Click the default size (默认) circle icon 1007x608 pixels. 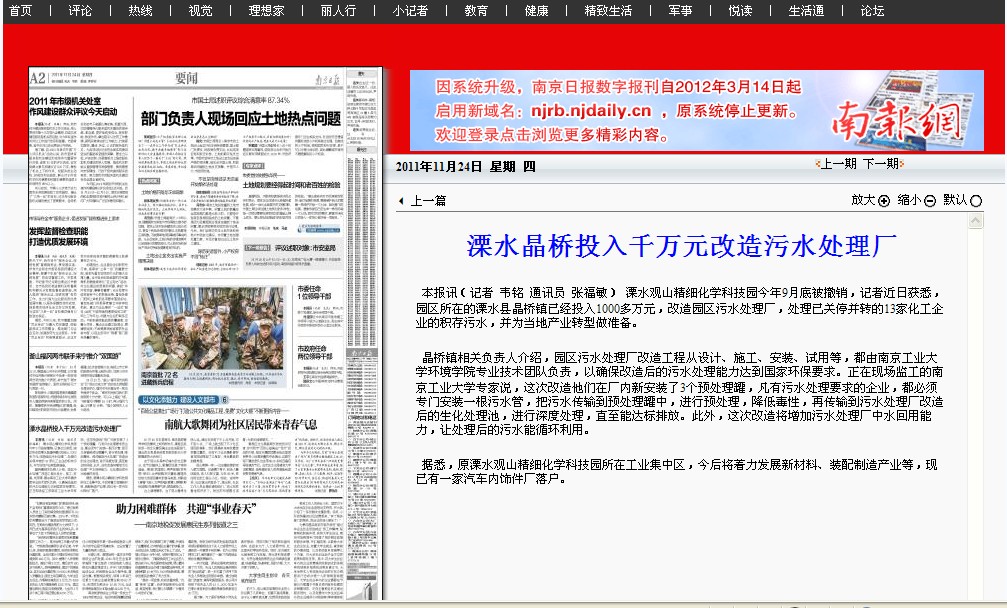tap(976, 201)
